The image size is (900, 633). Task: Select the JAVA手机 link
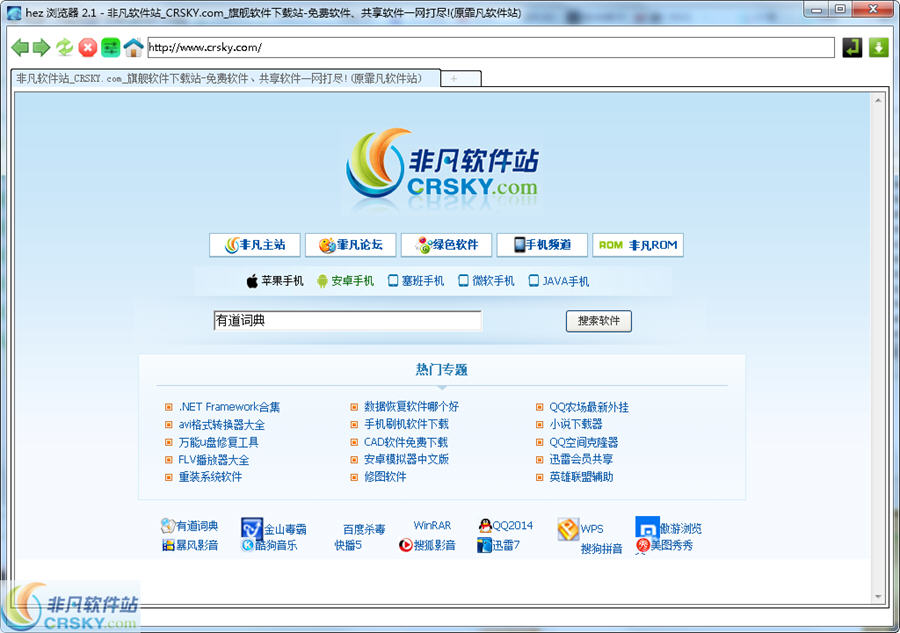(558, 281)
